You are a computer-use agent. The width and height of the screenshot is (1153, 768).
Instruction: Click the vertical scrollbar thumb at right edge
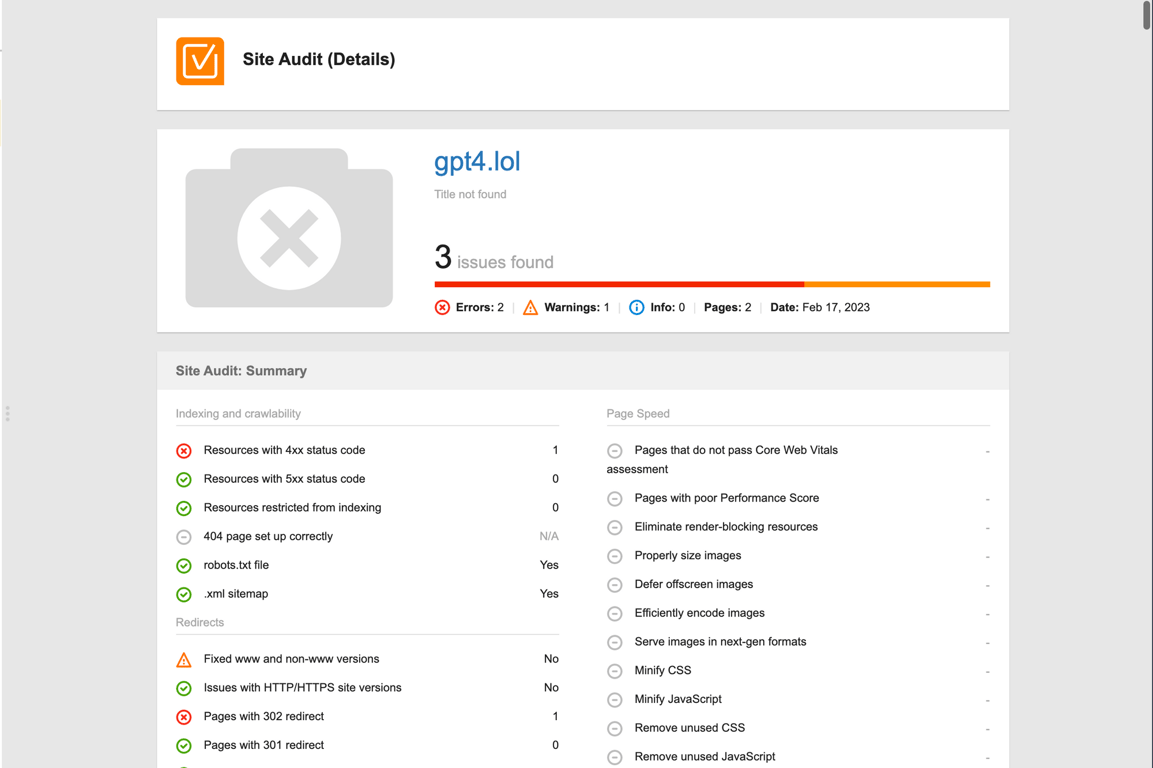[x=1147, y=15]
